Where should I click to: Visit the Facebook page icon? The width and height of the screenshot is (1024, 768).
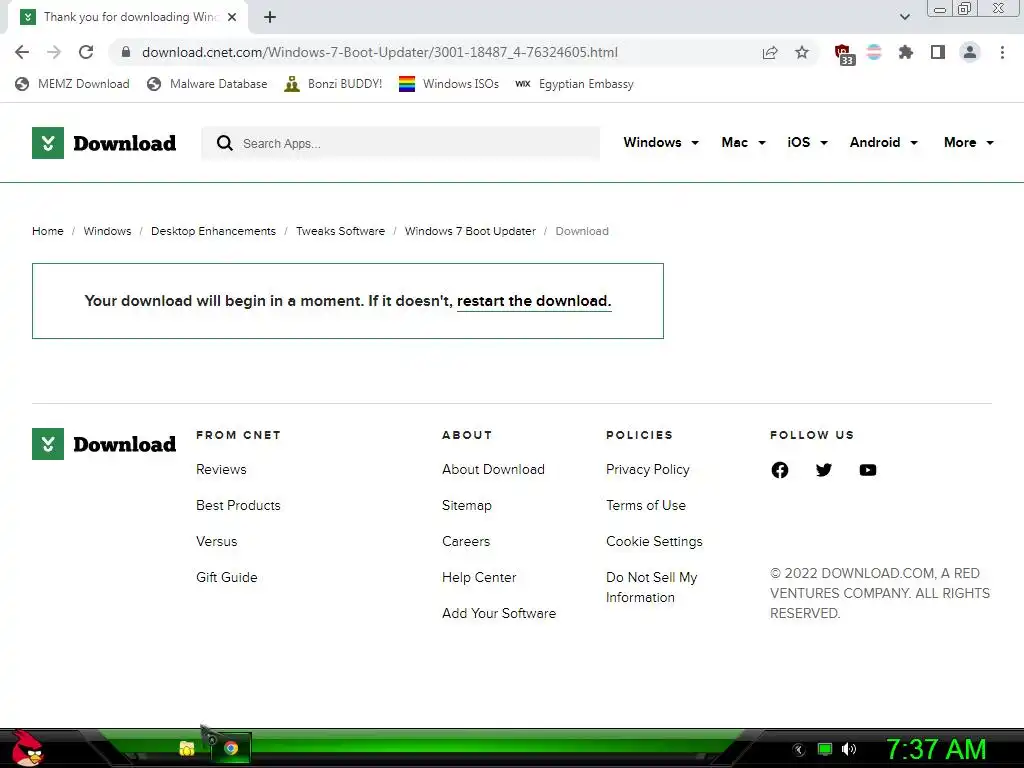tap(780, 470)
